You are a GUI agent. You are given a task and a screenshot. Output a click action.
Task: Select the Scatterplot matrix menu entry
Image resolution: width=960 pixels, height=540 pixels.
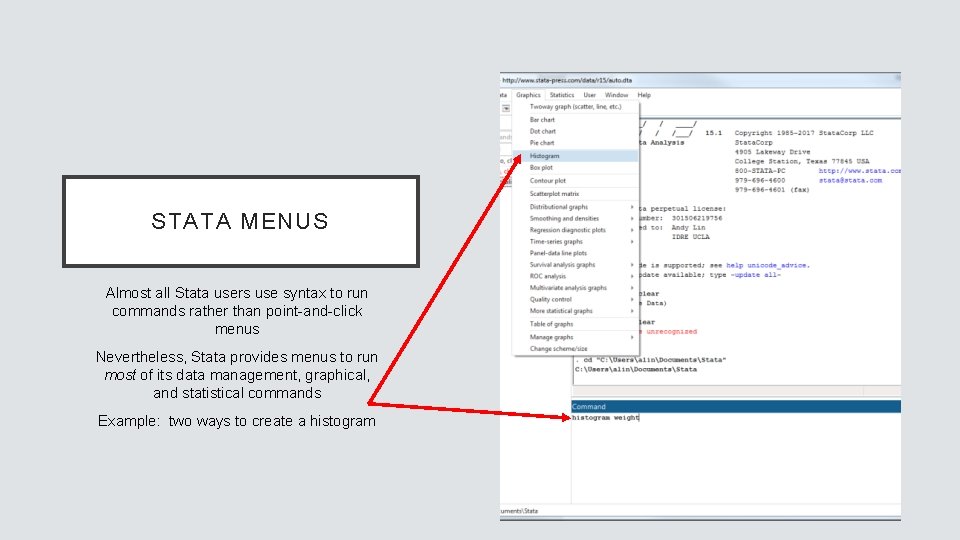[575, 193]
